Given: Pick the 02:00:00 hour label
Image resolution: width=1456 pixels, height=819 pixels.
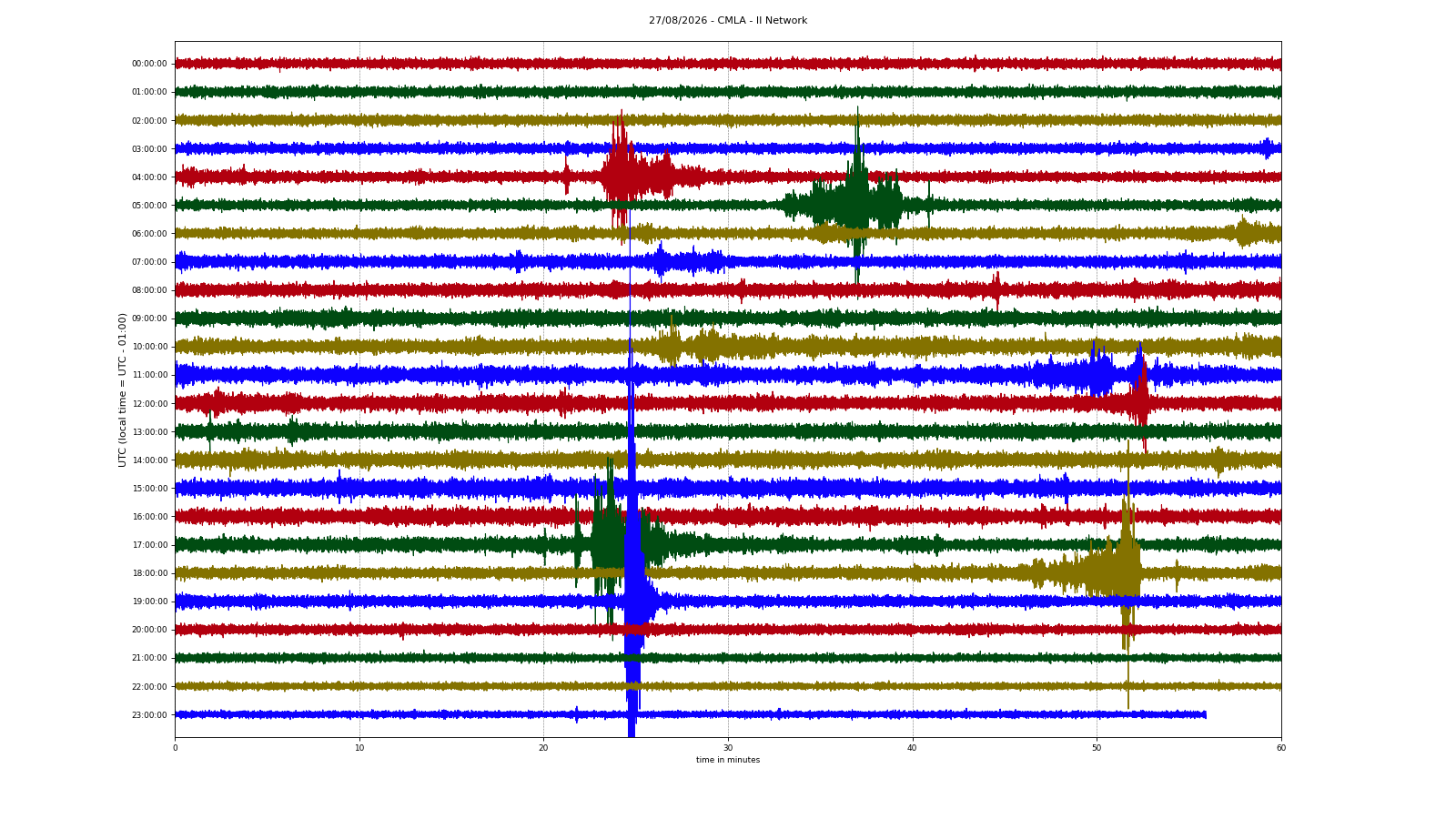Looking at the screenshot, I should [x=149, y=121].
